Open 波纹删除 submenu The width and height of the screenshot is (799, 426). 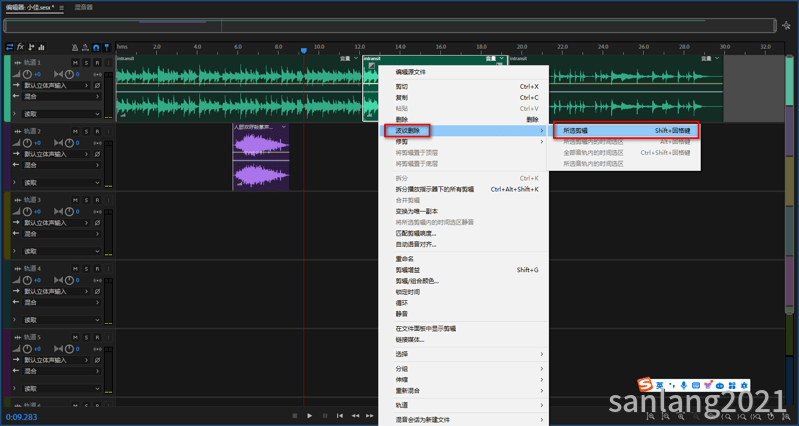tap(463, 131)
